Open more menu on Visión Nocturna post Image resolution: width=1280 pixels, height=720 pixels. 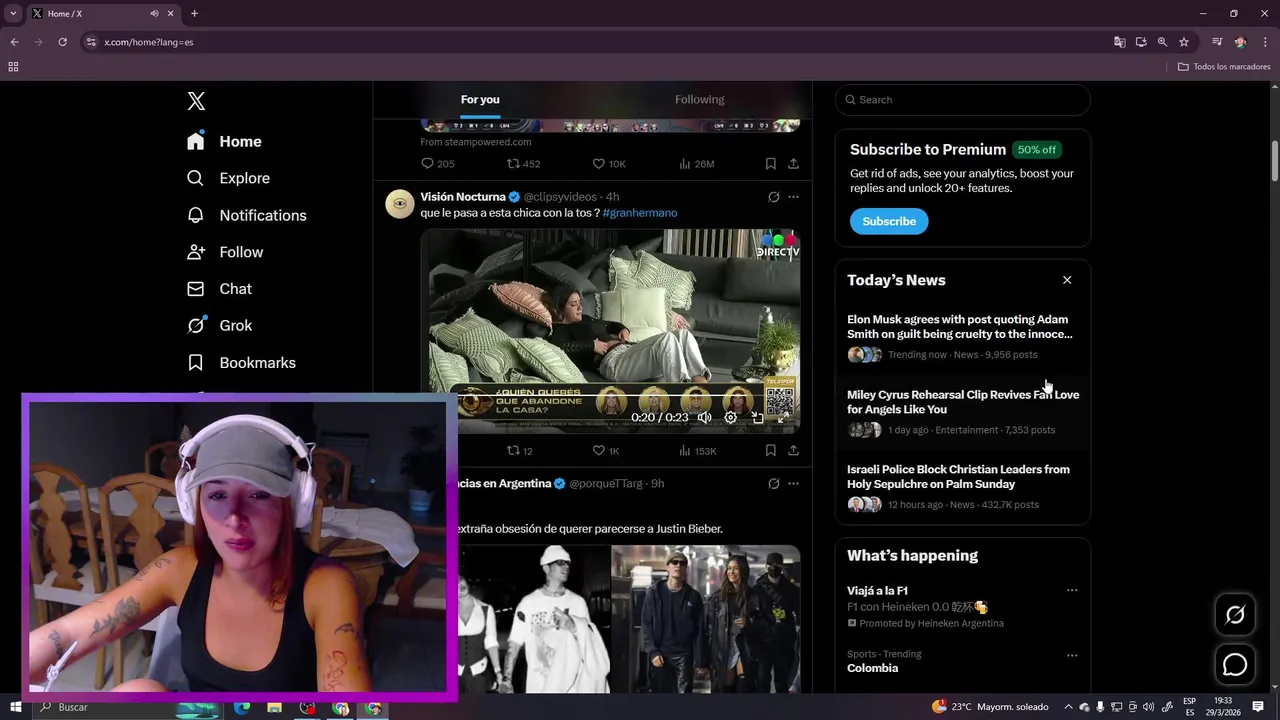[x=793, y=197]
